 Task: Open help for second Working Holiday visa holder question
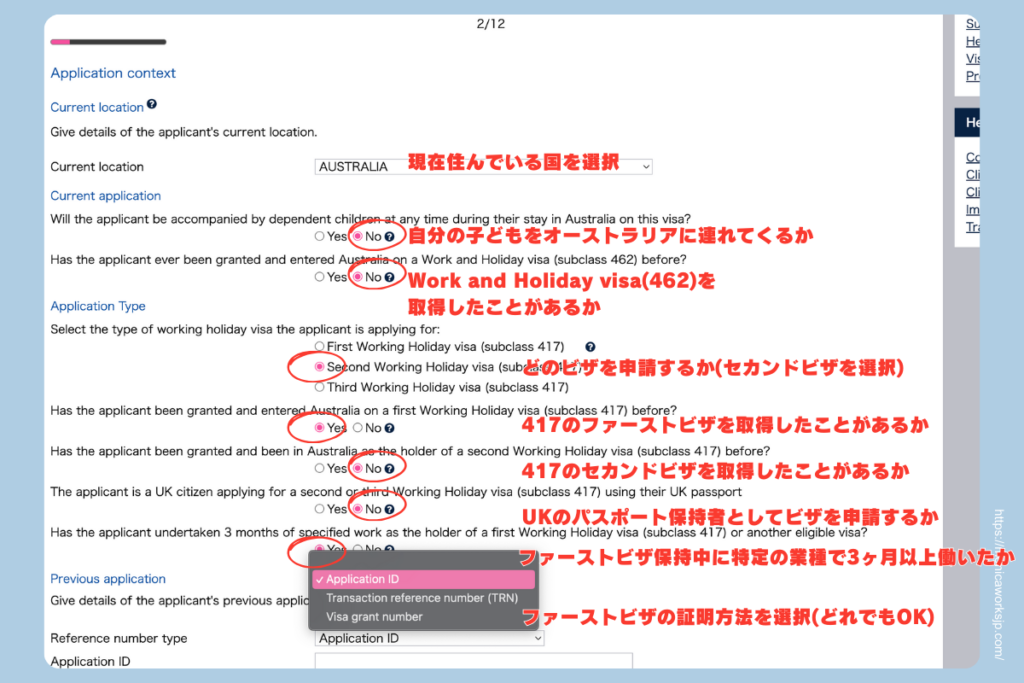coord(389,469)
